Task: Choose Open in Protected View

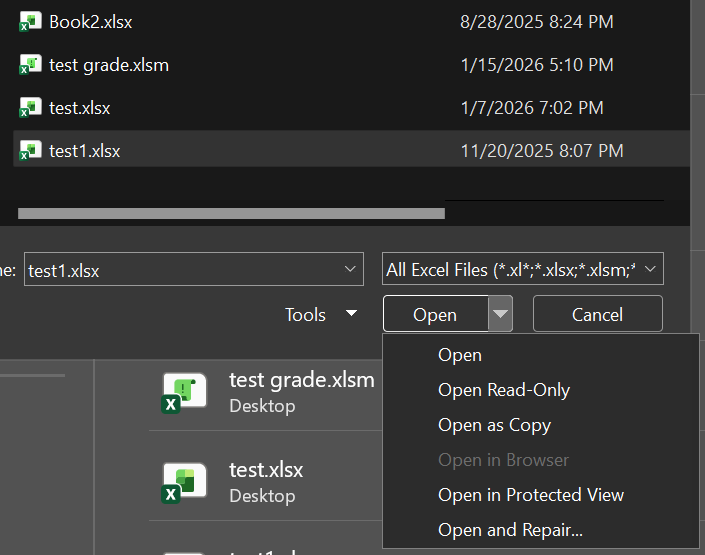Action: tap(531, 495)
